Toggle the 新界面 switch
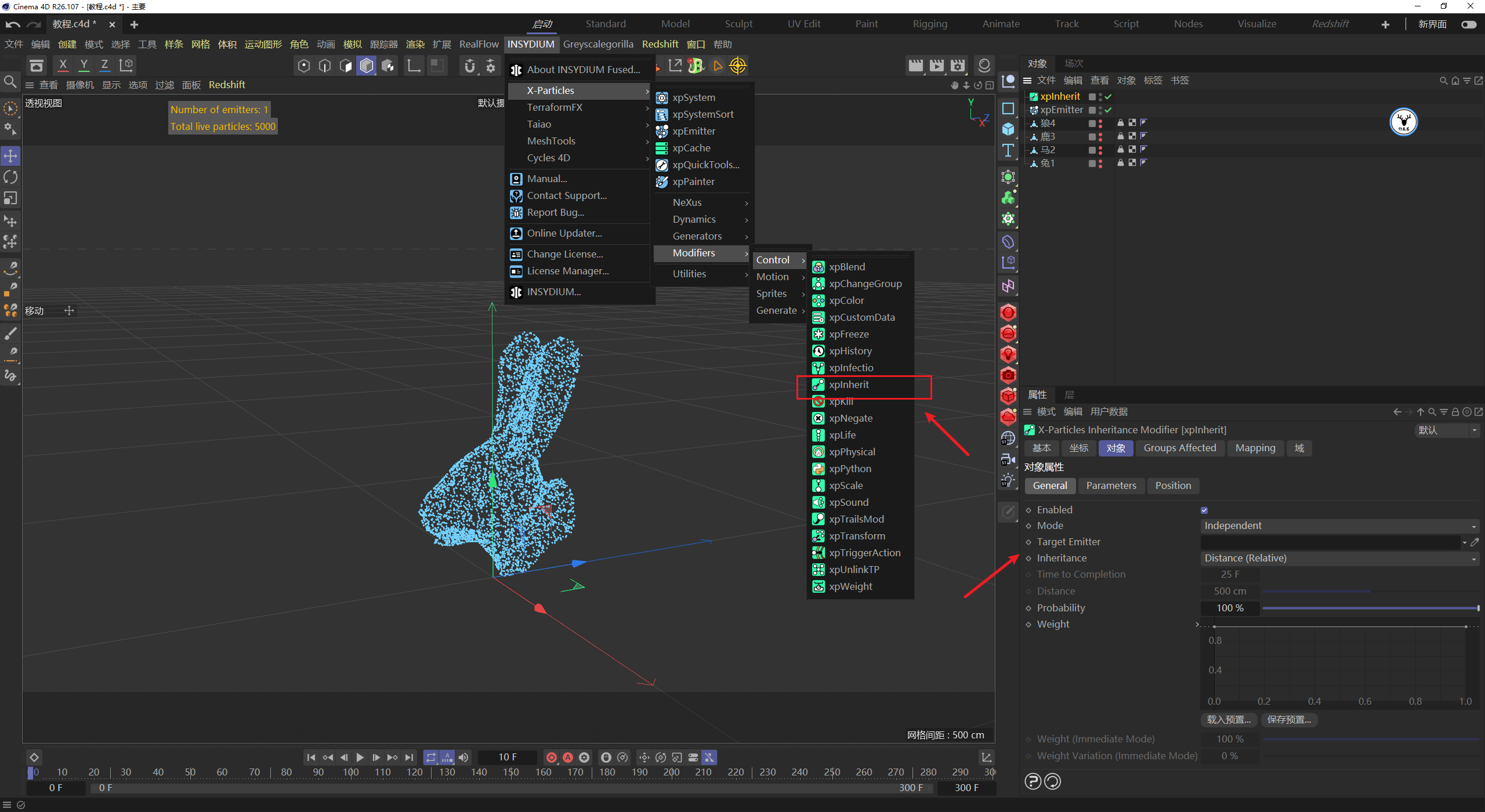Viewport: 1485px width, 812px height. coord(1469,24)
